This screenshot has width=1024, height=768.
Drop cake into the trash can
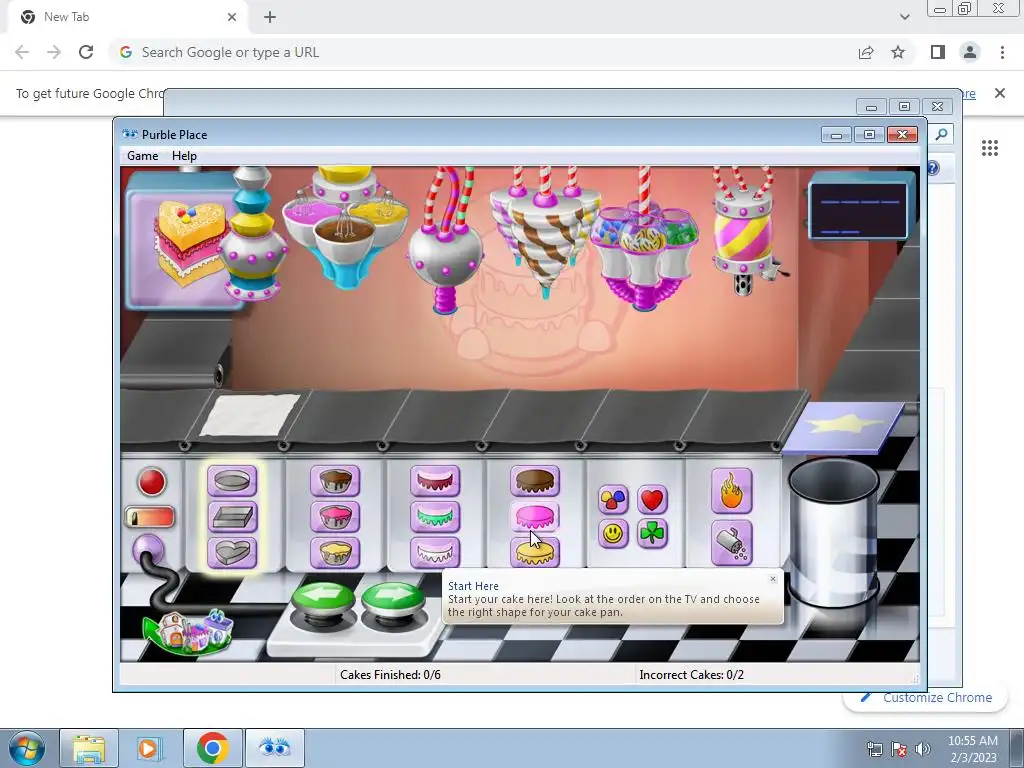(x=833, y=532)
